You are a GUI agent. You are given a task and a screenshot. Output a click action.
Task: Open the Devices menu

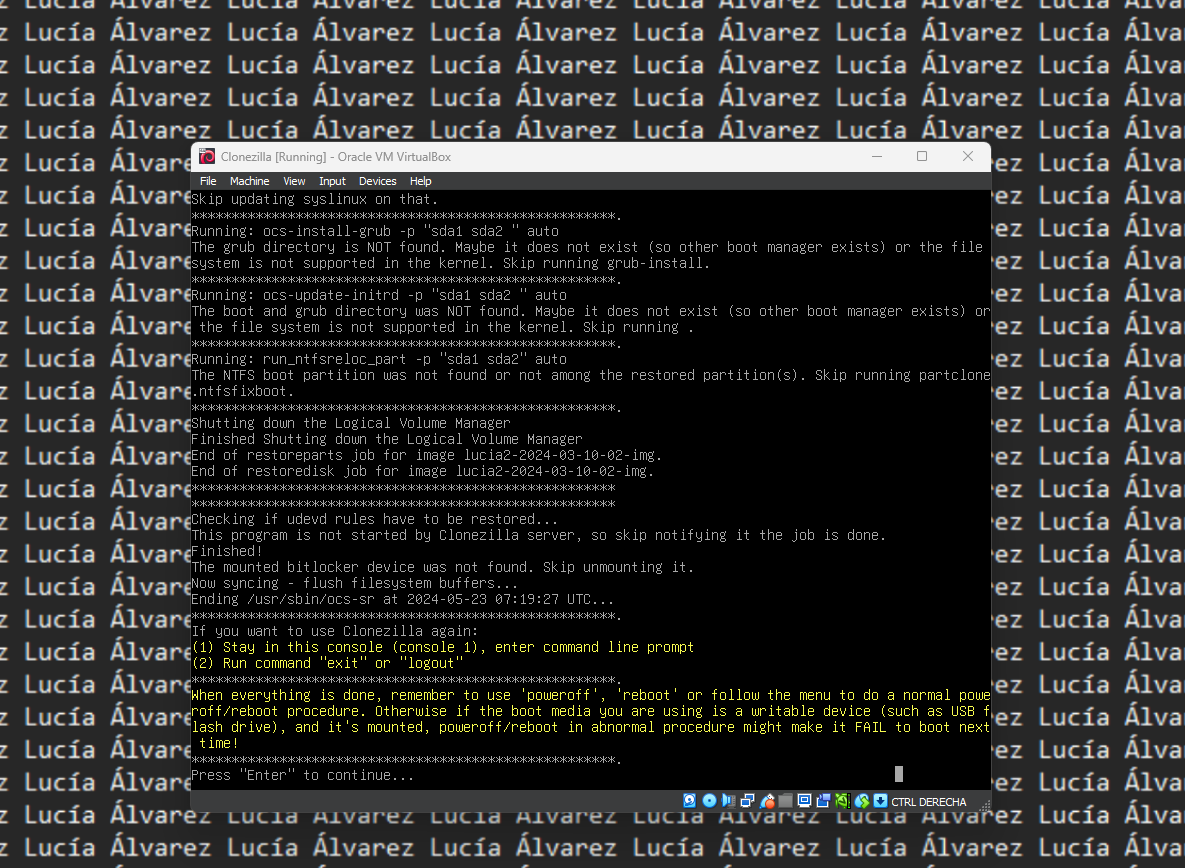pos(377,181)
